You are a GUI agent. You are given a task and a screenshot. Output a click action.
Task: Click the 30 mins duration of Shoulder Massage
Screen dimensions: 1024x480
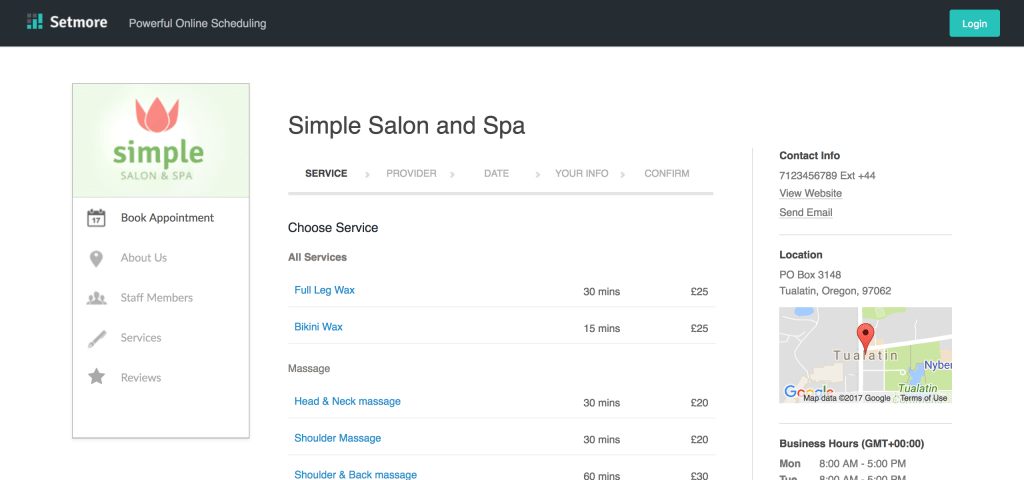click(x=601, y=440)
